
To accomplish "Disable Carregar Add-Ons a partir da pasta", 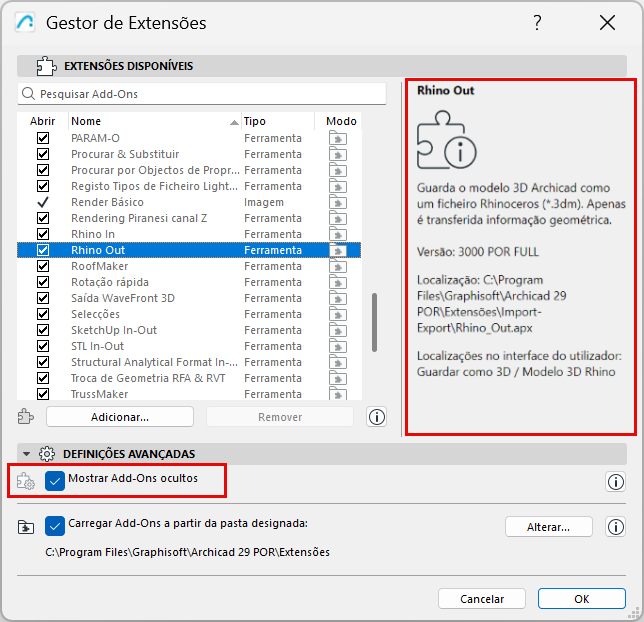I will coord(55,526).
